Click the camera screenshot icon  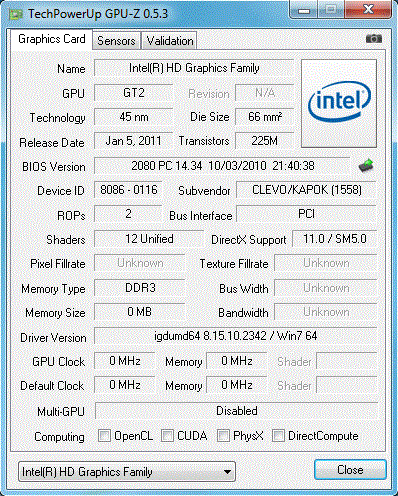pos(374,39)
